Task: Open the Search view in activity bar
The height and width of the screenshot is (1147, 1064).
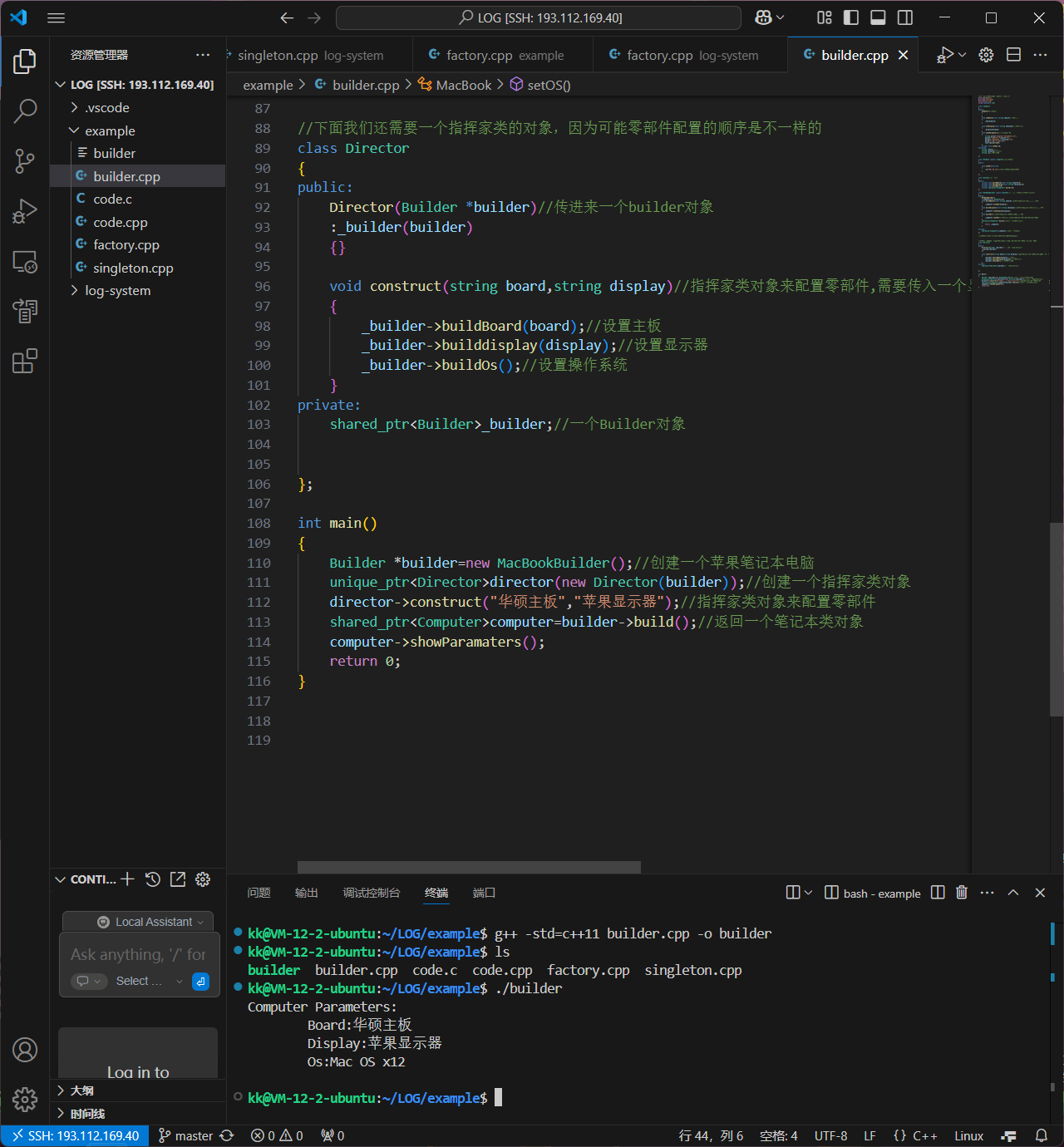Action: tap(25, 111)
